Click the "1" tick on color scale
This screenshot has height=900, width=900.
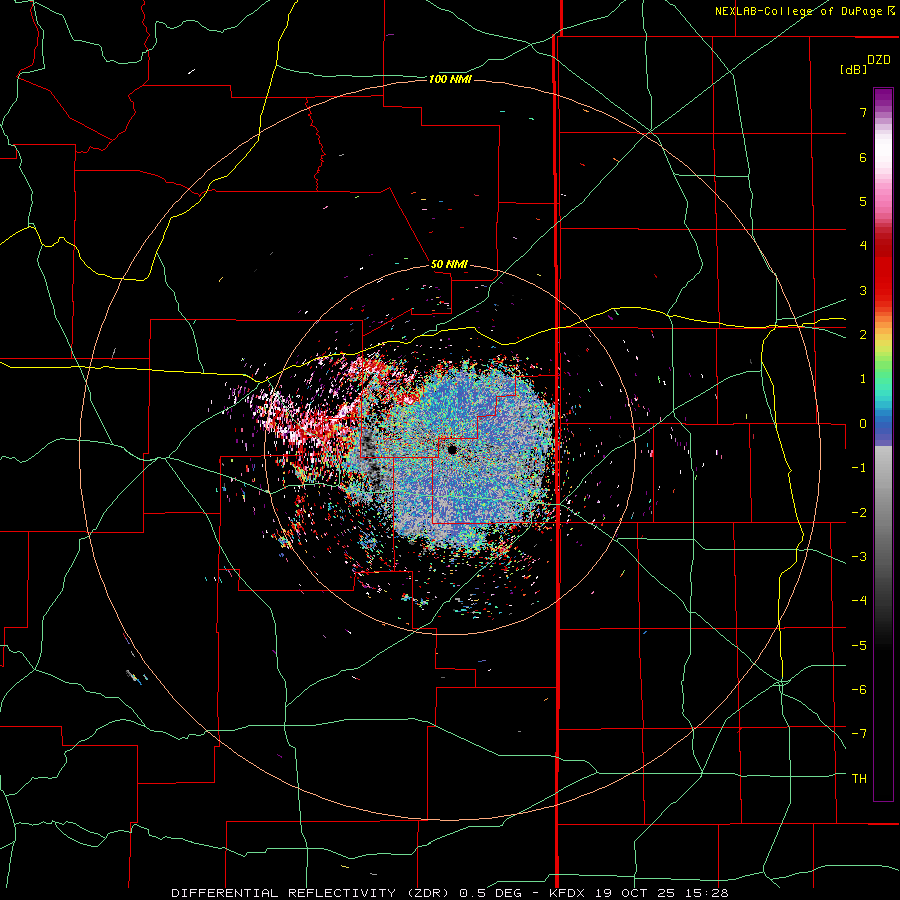(863, 379)
